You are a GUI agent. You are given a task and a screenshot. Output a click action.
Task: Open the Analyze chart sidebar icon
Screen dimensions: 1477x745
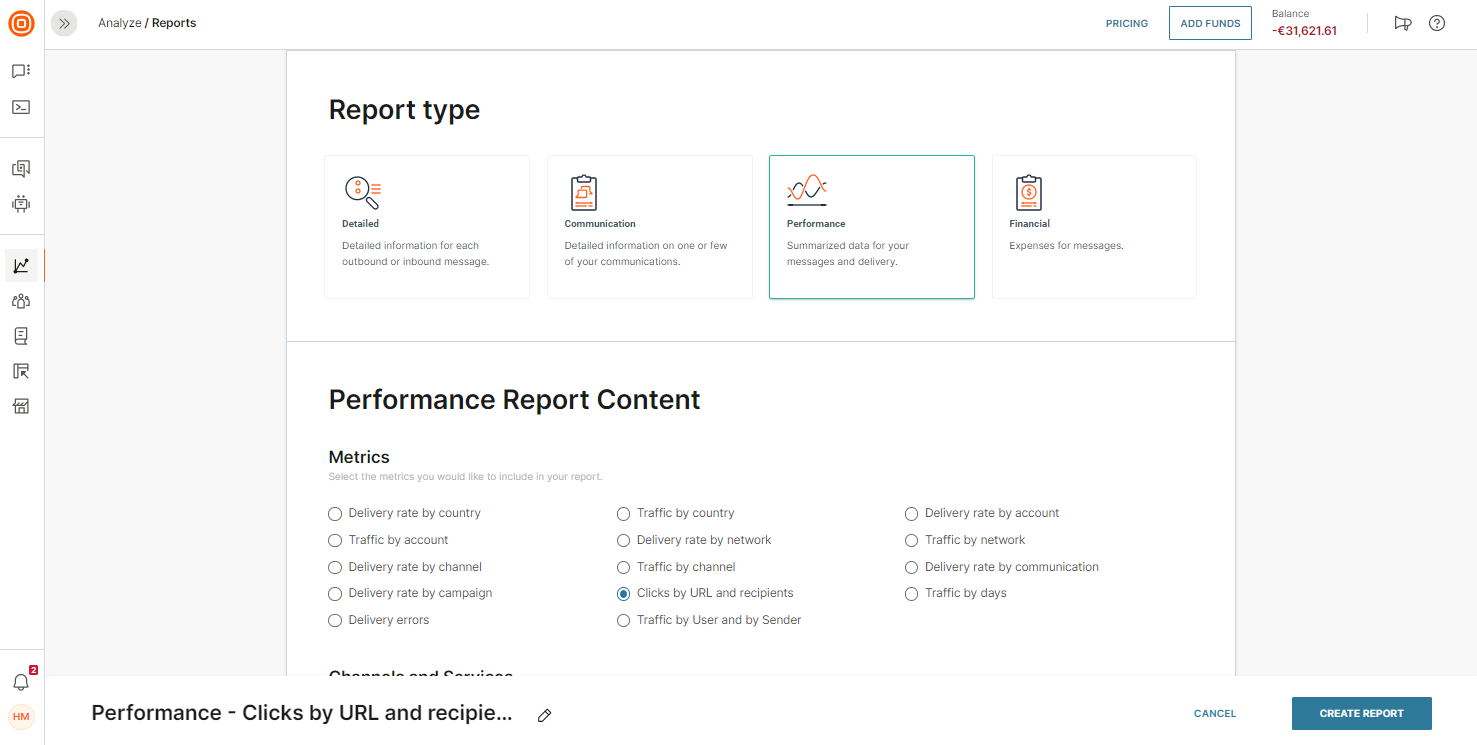(21, 266)
